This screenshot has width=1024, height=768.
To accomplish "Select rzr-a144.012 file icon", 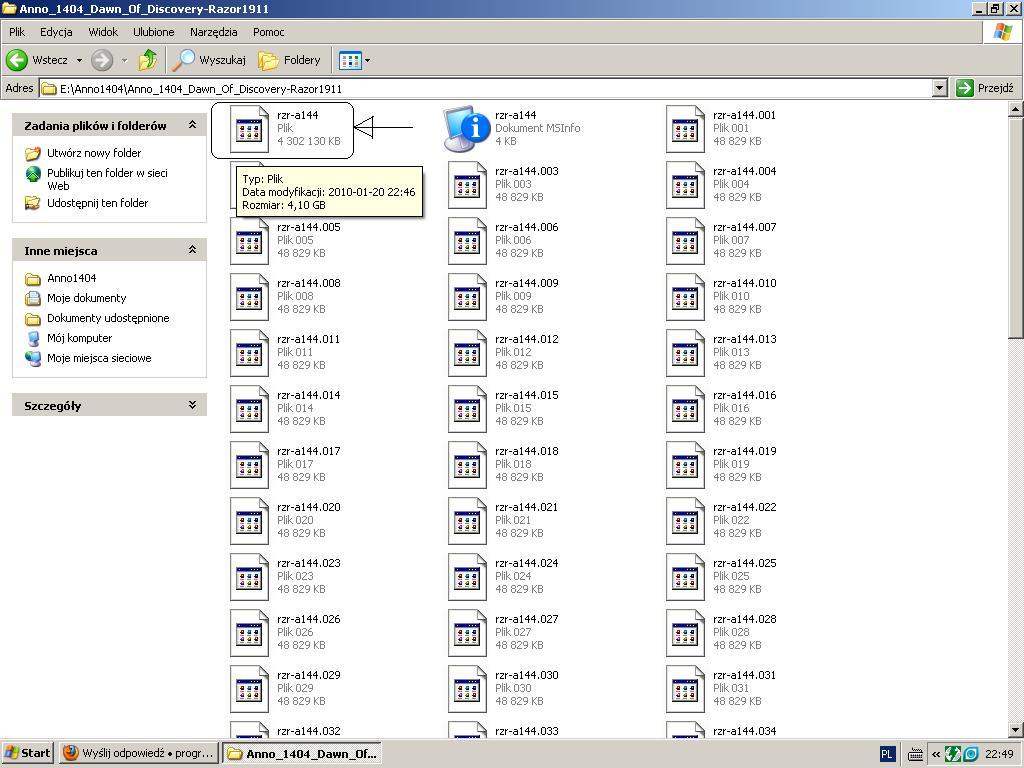I will pyautogui.click(x=467, y=353).
